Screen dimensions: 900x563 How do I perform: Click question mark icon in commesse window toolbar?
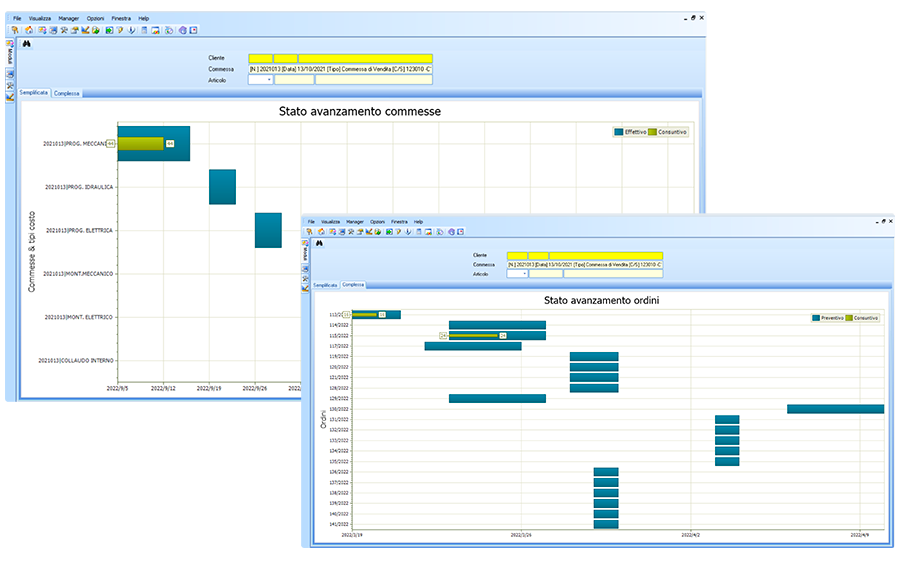point(120,30)
